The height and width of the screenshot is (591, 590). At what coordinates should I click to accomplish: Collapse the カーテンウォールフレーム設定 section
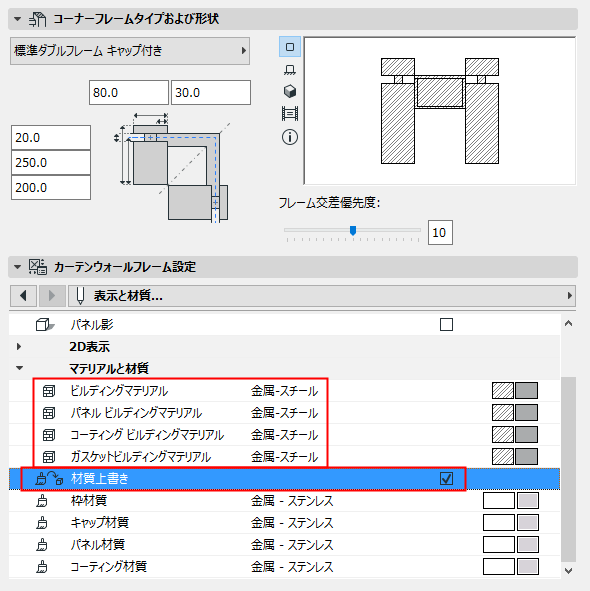point(17,267)
